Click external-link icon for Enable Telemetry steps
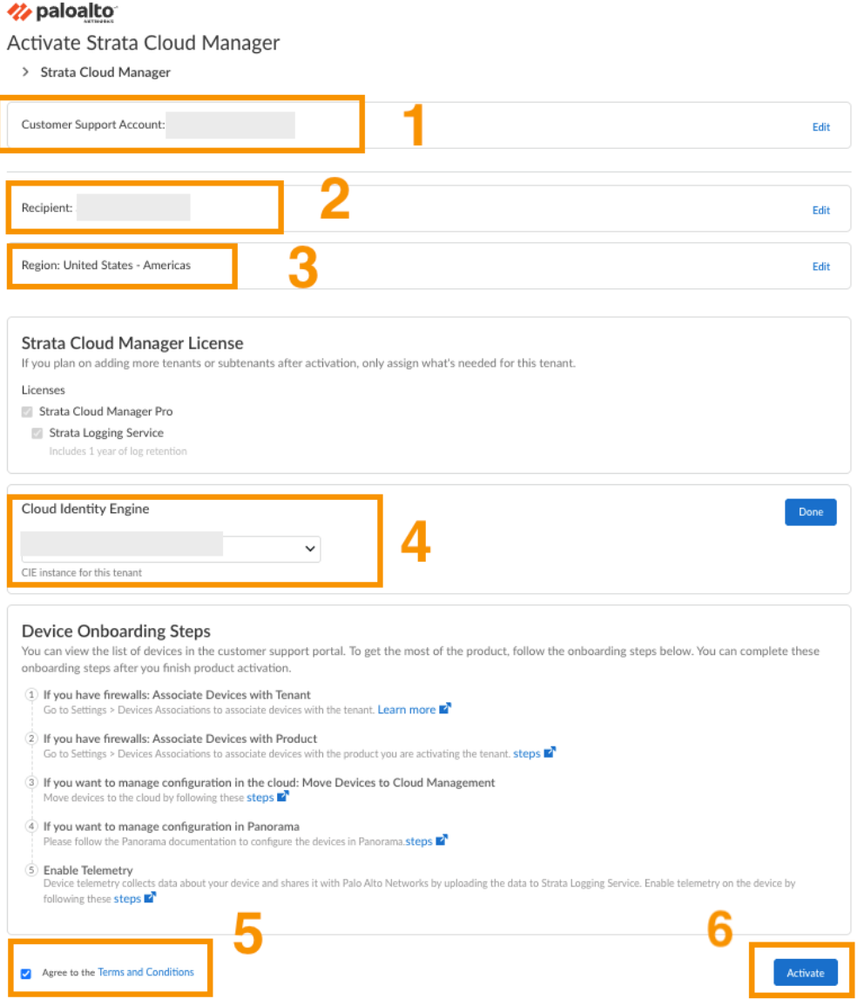The image size is (858, 999). point(150,898)
